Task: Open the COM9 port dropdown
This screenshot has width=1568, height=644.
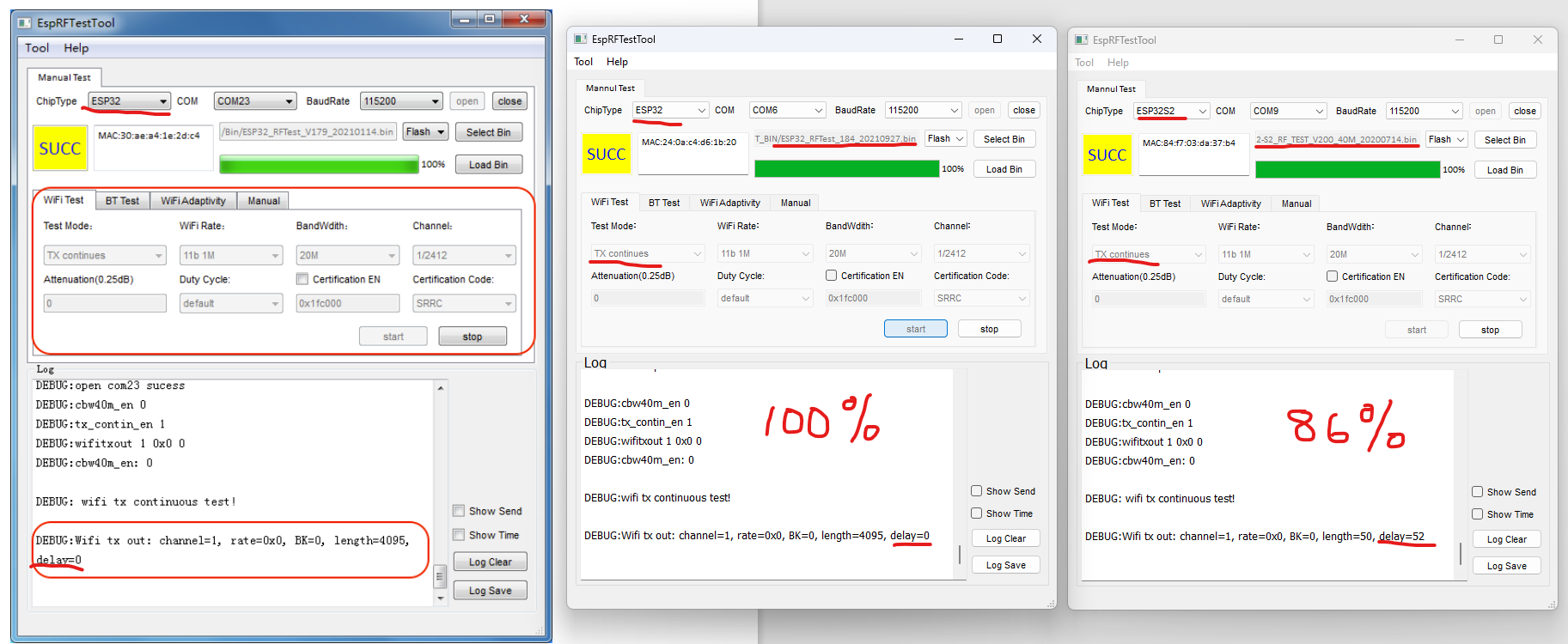Action: coord(1289,111)
